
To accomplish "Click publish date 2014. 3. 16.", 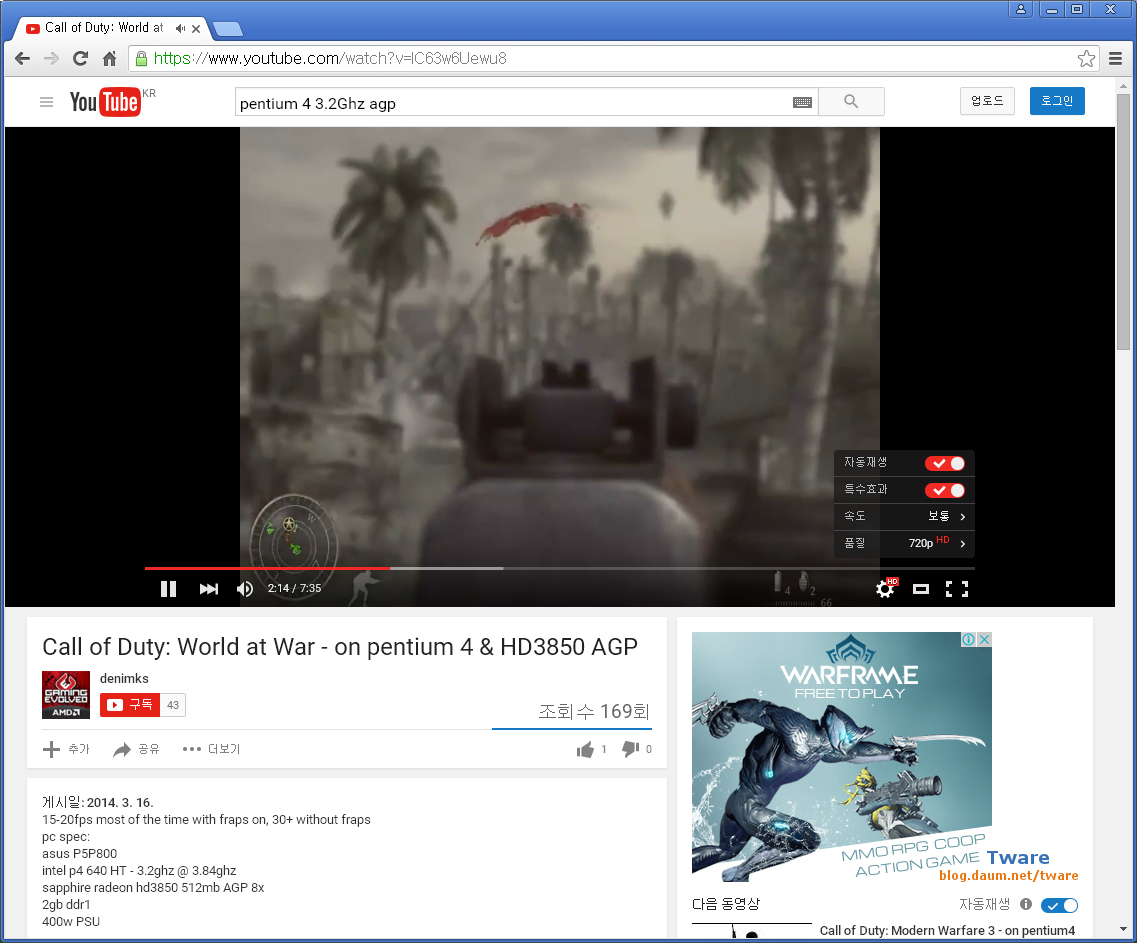I will [120, 803].
